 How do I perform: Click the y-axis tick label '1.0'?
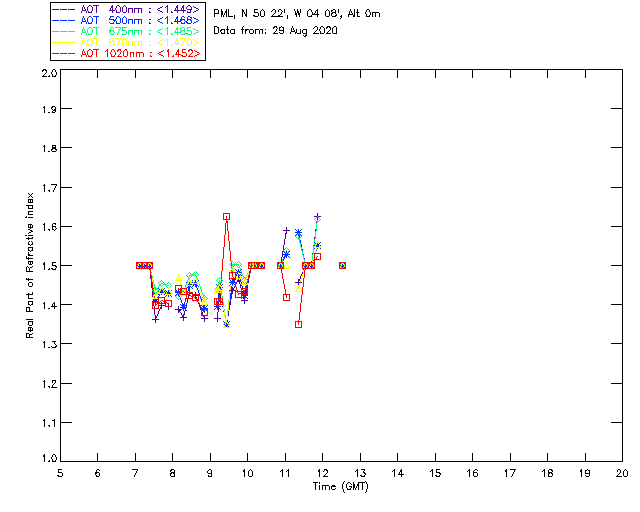[49, 458]
